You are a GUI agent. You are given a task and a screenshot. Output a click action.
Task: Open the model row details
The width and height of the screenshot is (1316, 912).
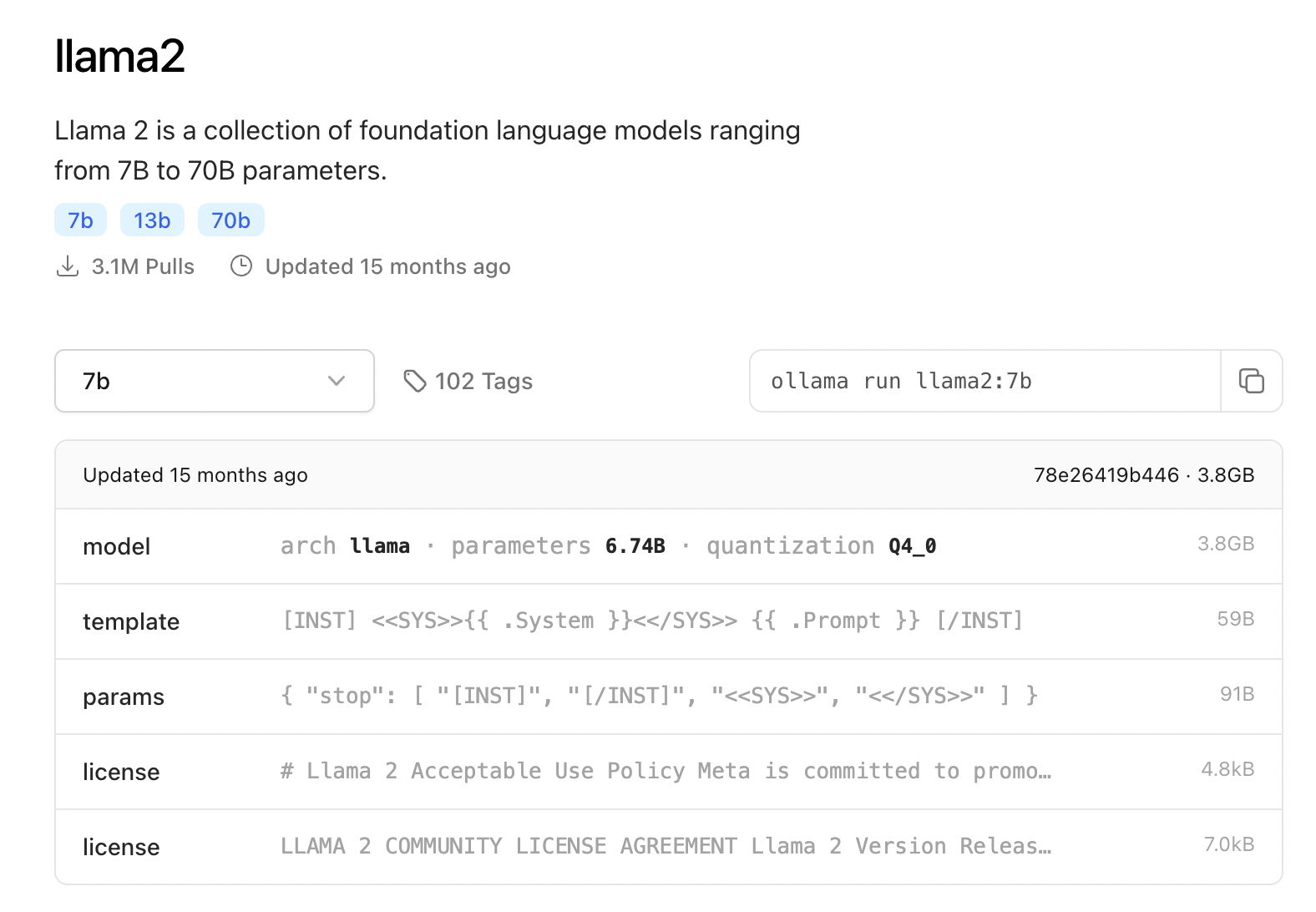(669, 546)
